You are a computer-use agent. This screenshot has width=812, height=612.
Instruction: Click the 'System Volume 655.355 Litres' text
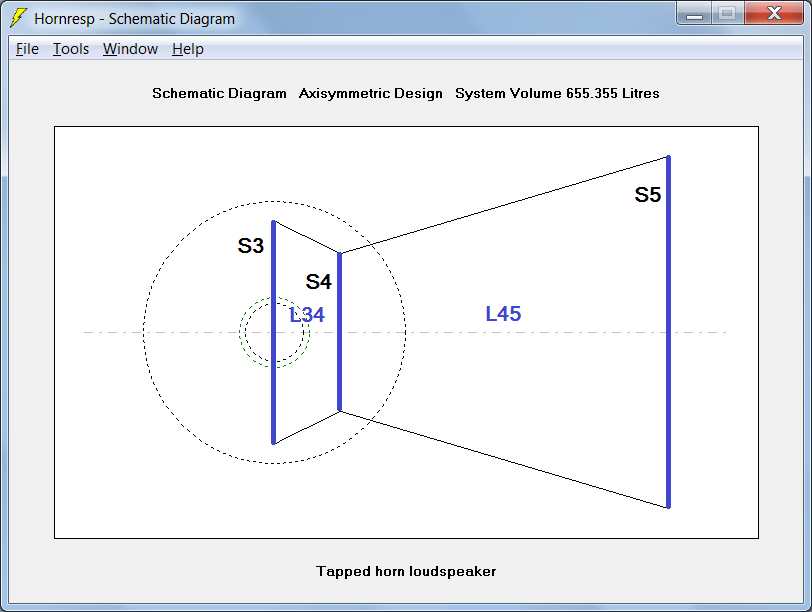click(557, 93)
